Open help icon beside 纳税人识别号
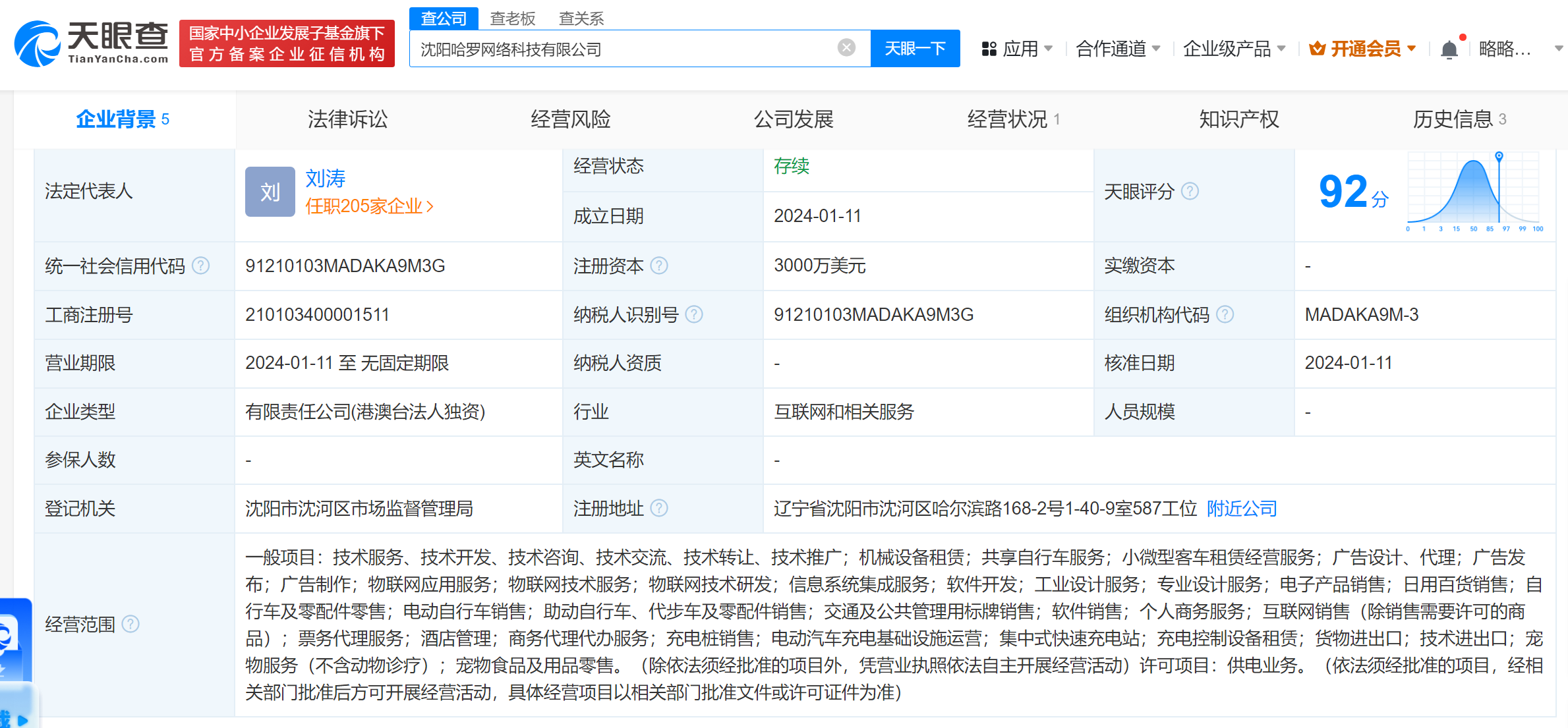This screenshot has height=728, width=1568. tap(693, 314)
